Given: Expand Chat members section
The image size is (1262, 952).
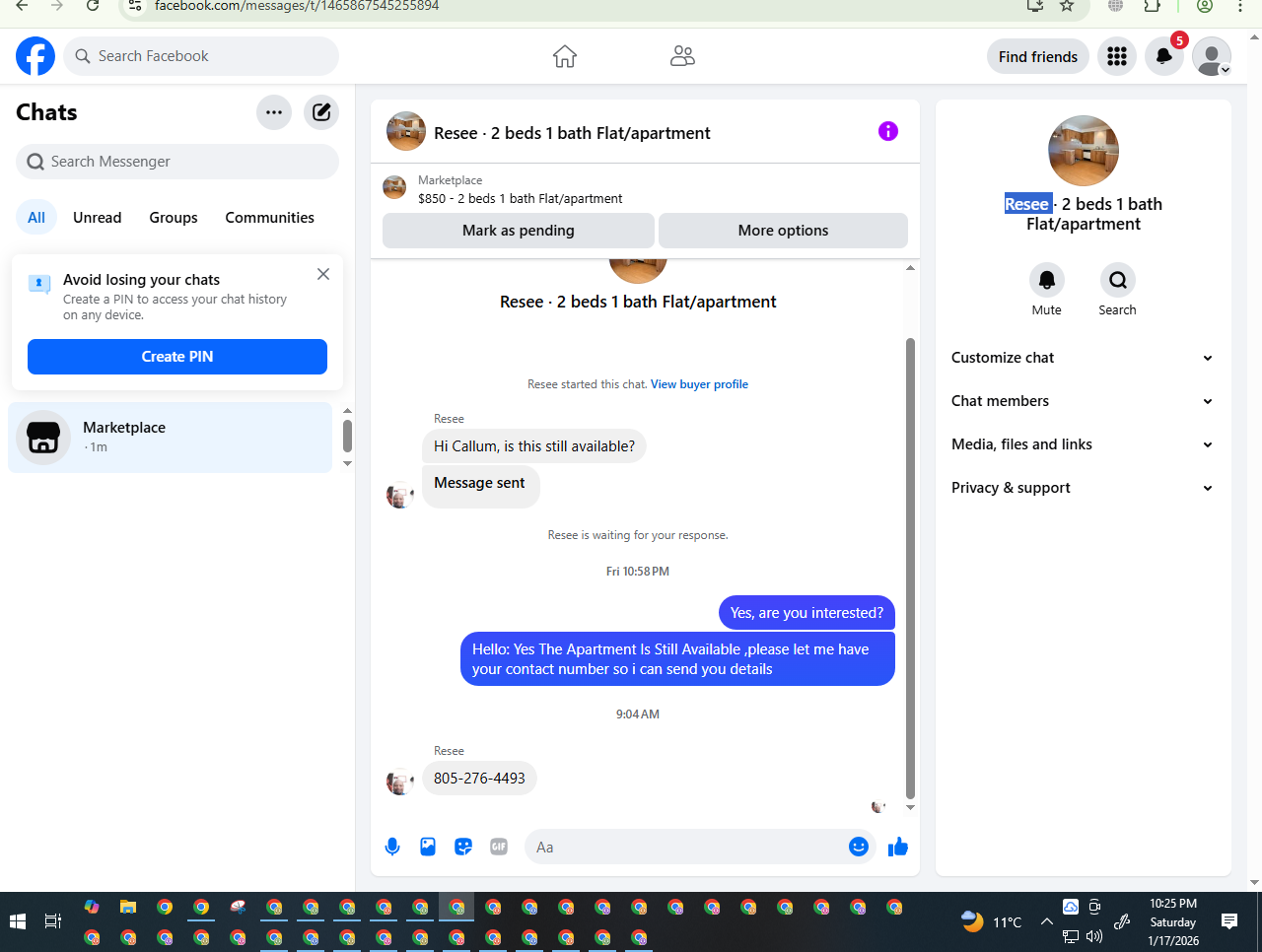Looking at the screenshot, I should coord(1083,401).
